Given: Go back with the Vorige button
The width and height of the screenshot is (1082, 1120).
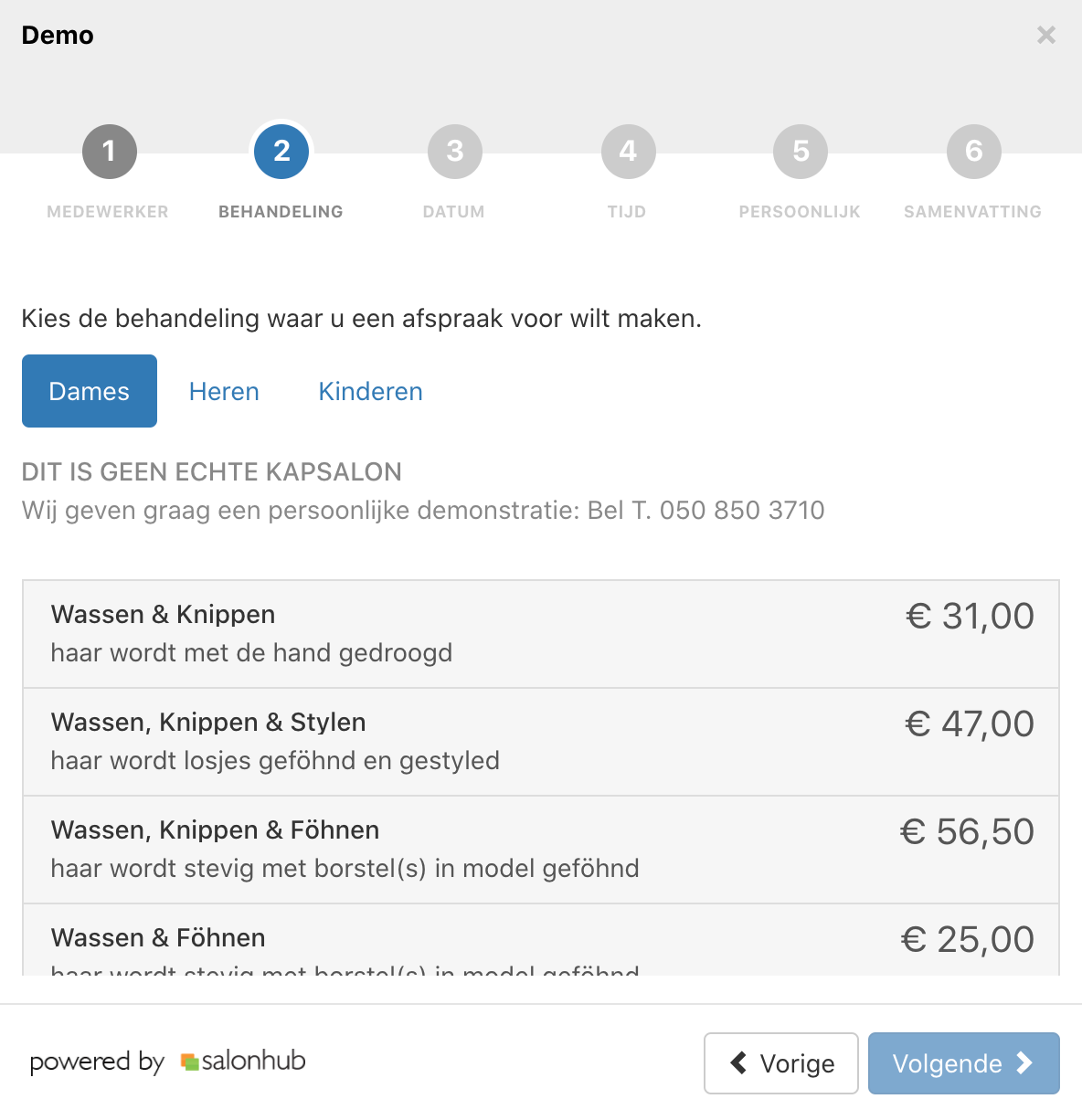Looking at the screenshot, I should [x=781, y=1063].
